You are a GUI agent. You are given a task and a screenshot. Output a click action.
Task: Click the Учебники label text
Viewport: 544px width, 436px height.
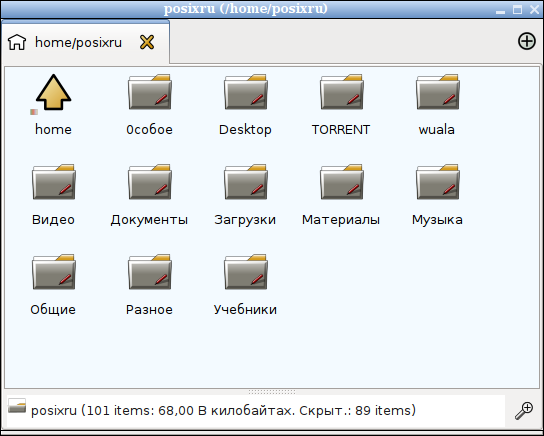coord(245,310)
